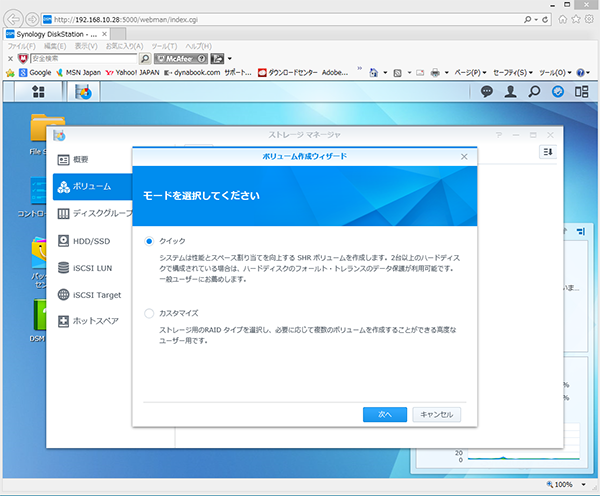Viewport: 600px width, 496px height.
Task: Open DSM help desktop icon
Action: [38, 321]
